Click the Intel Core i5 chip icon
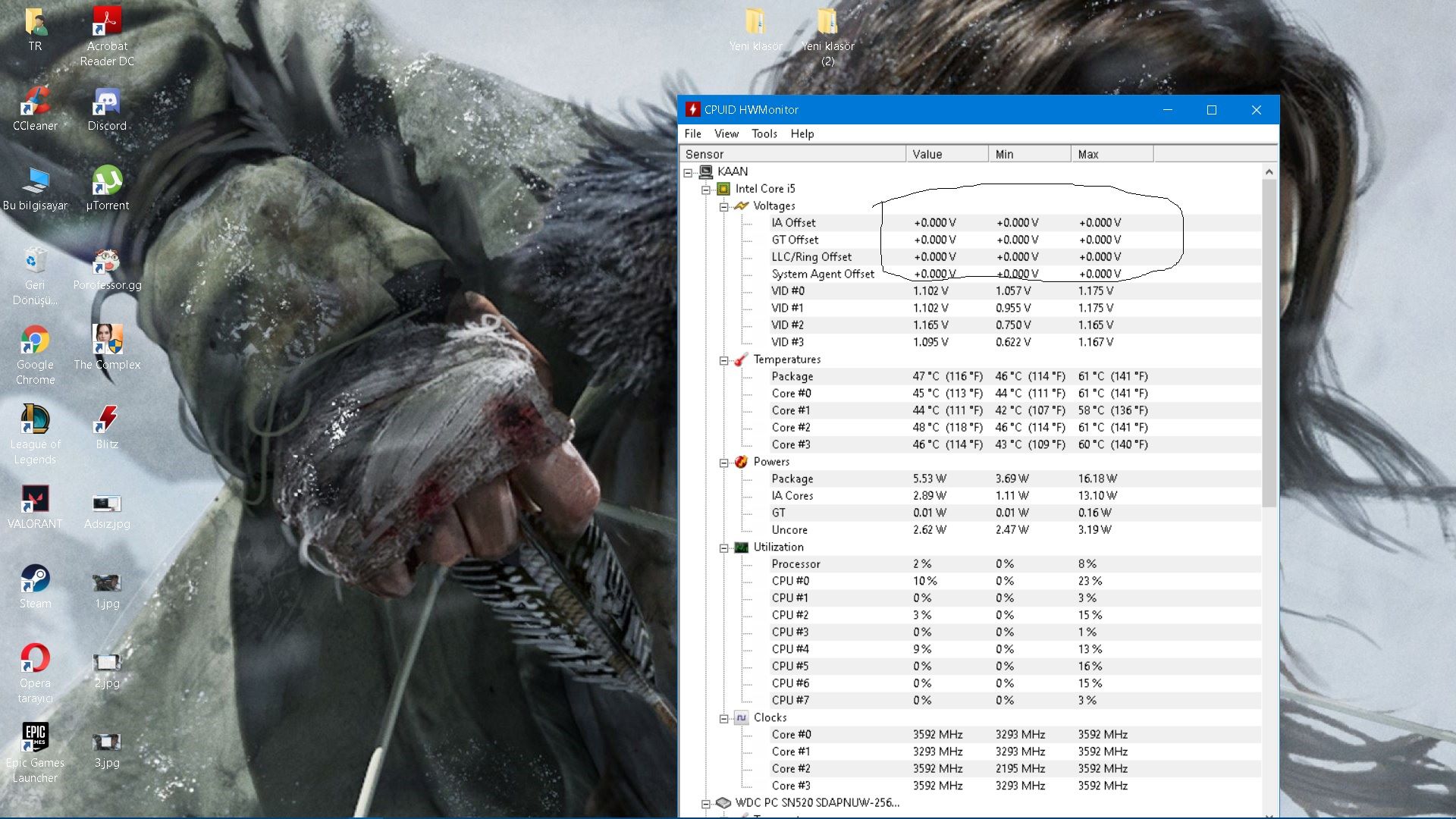This screenshot has height=819, width=1456. tap(723, 189)
